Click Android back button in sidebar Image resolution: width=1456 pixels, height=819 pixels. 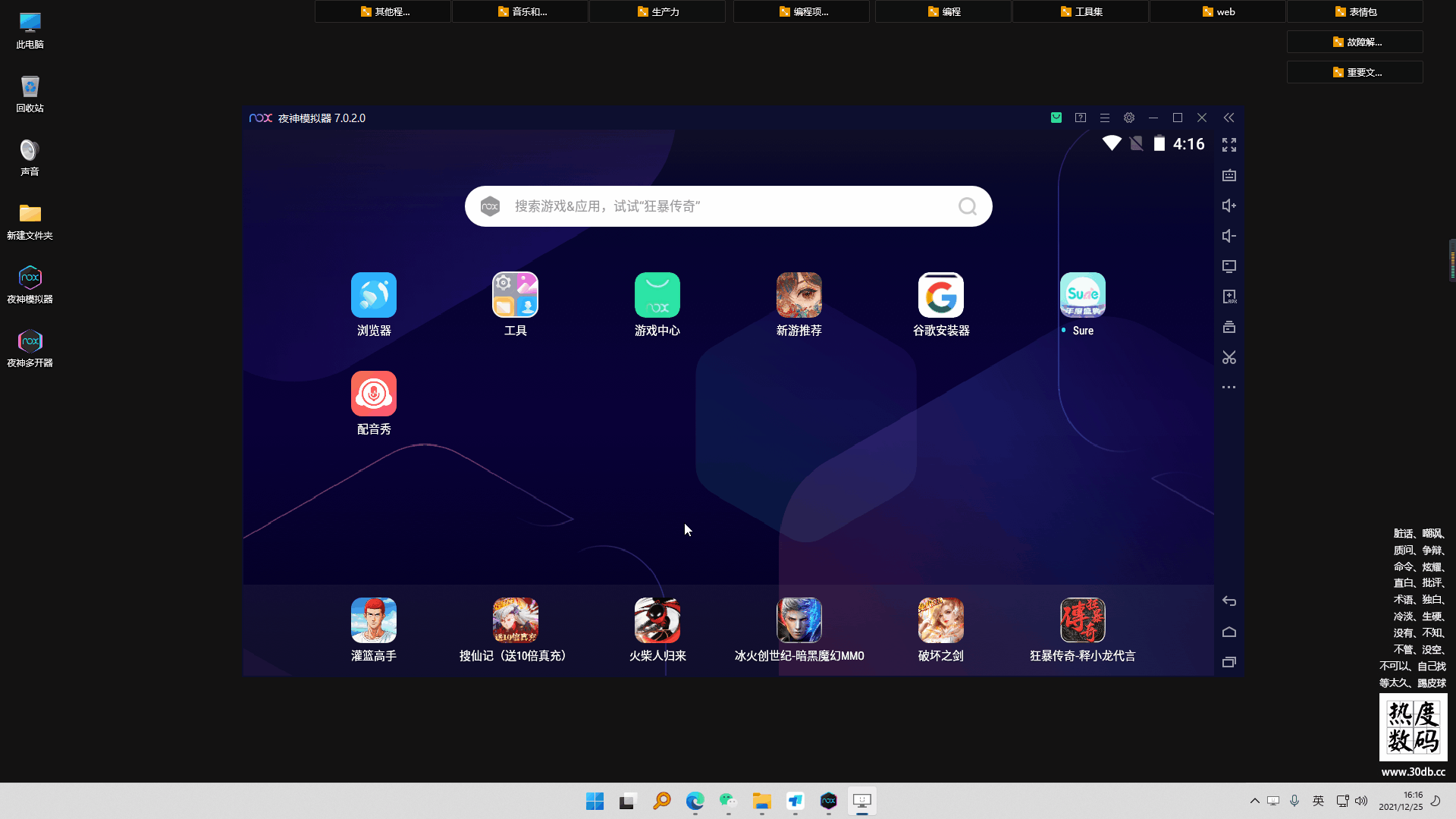[1229, 601]
